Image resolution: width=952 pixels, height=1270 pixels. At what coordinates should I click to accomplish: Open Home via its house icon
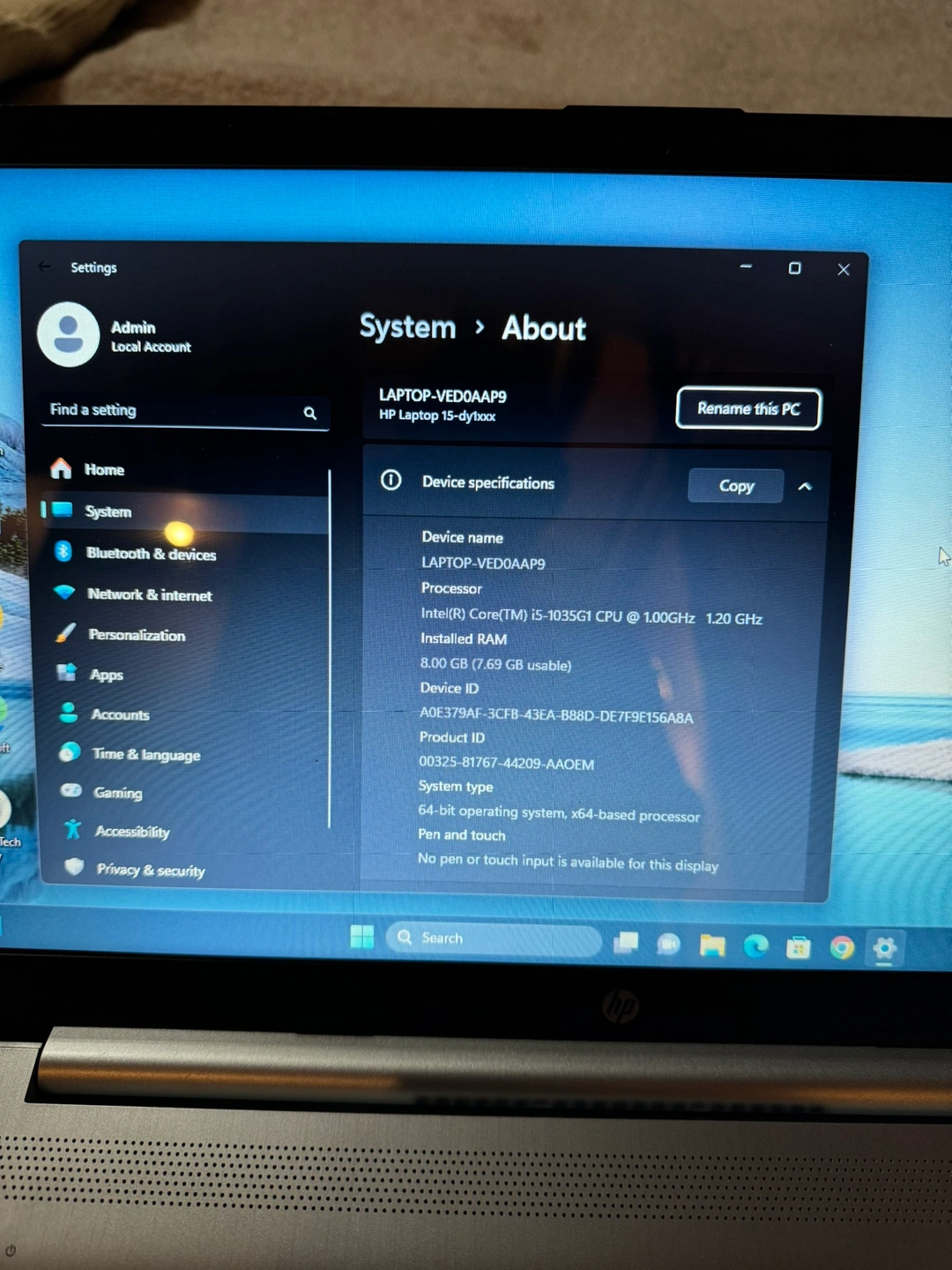tap(61, 468)
